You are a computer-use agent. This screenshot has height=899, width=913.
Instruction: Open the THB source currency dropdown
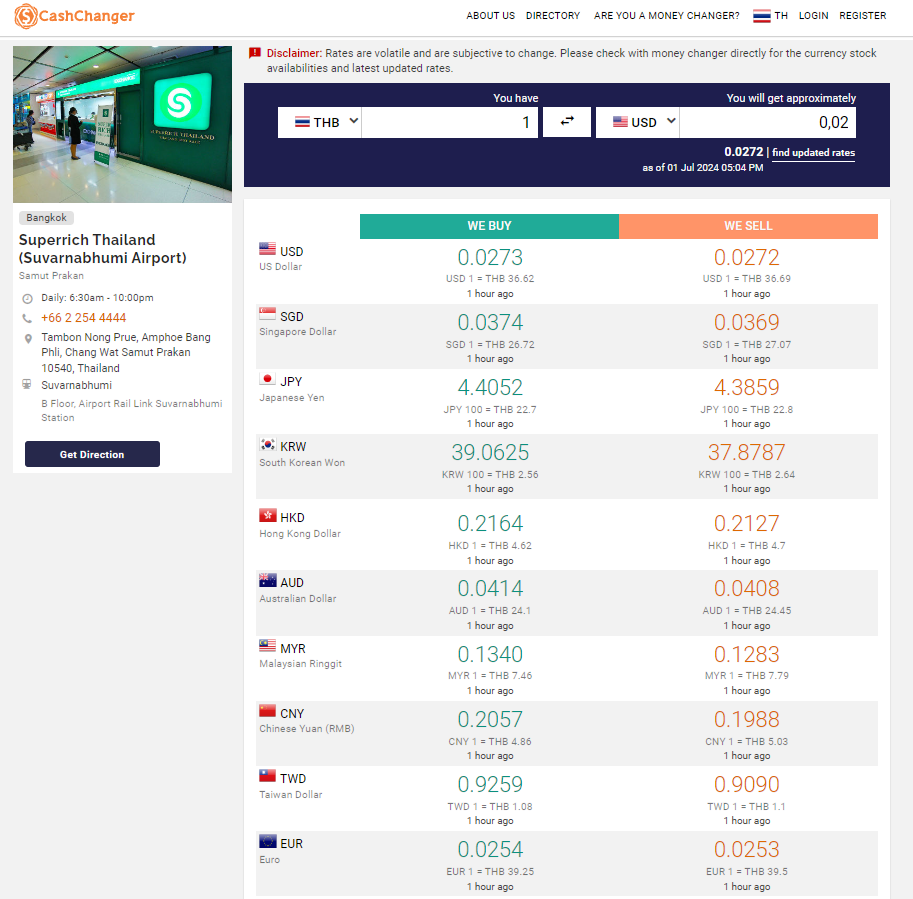[x=319, y=122]
